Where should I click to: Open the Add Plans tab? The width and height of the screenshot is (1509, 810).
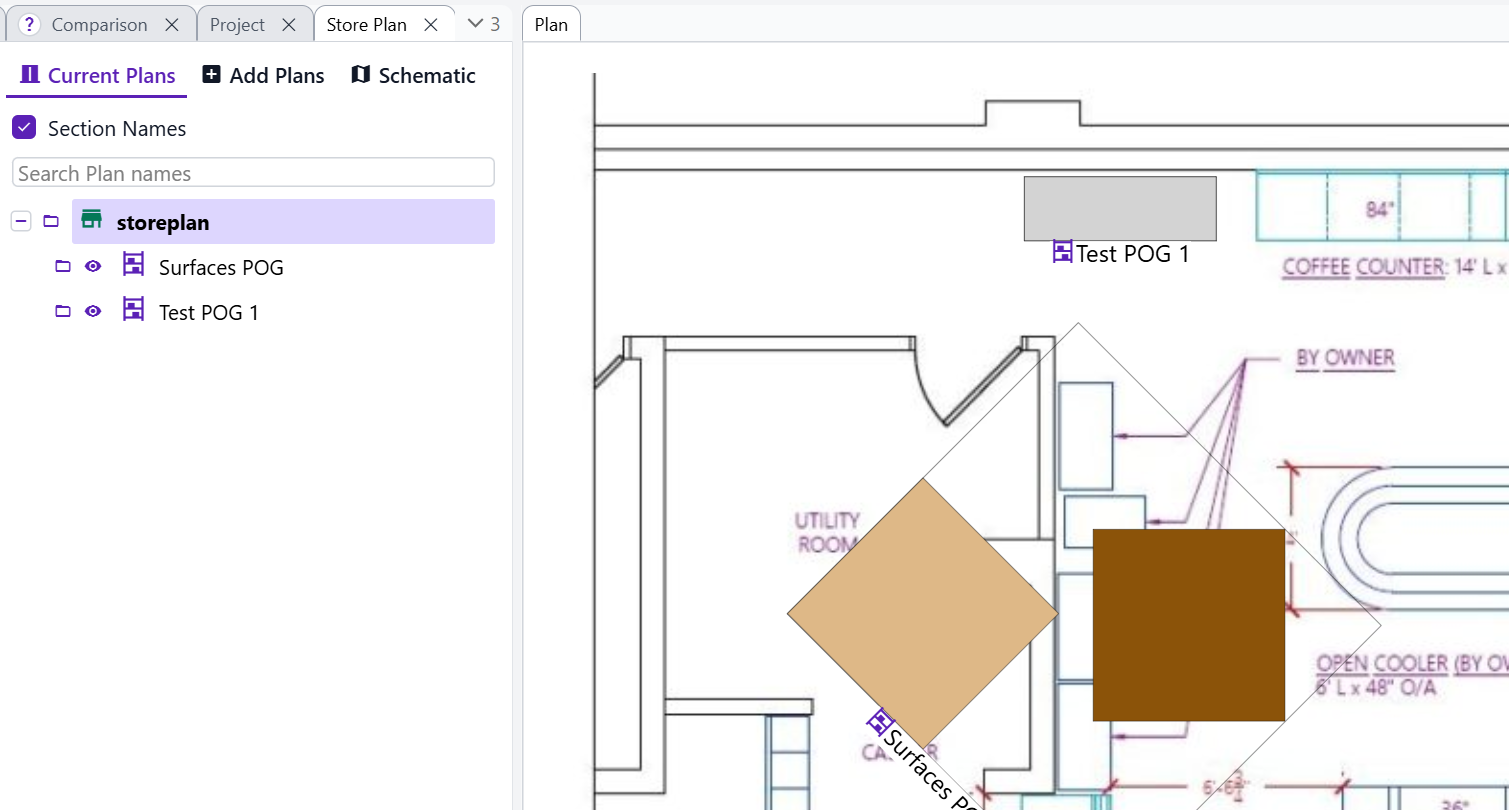point(264,76)
